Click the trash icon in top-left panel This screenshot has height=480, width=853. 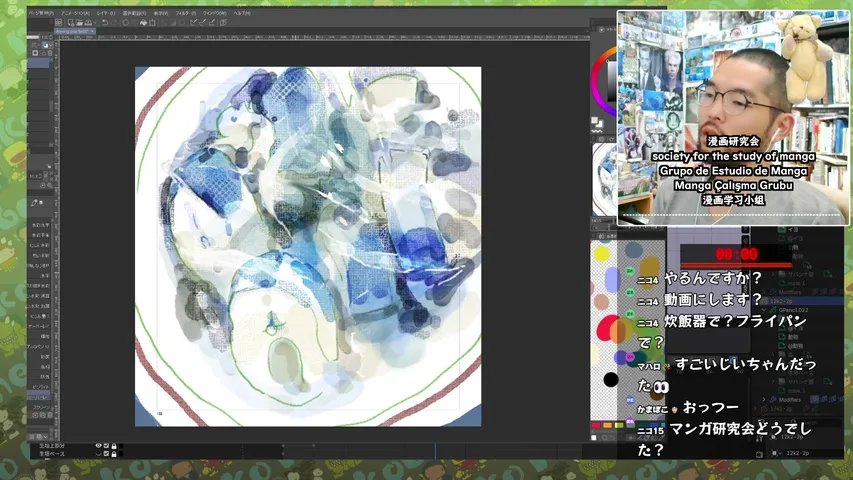click(x=51, y=53)
